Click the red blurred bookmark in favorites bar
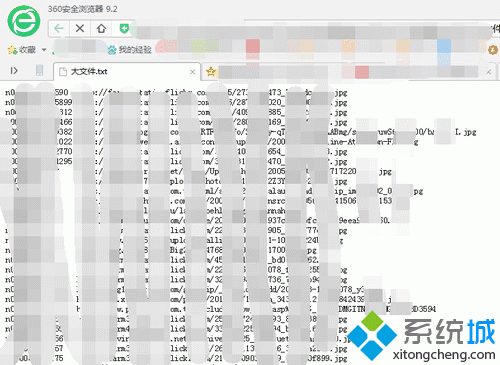The width and height of the screenshot is (500, 365). point(253,46)
